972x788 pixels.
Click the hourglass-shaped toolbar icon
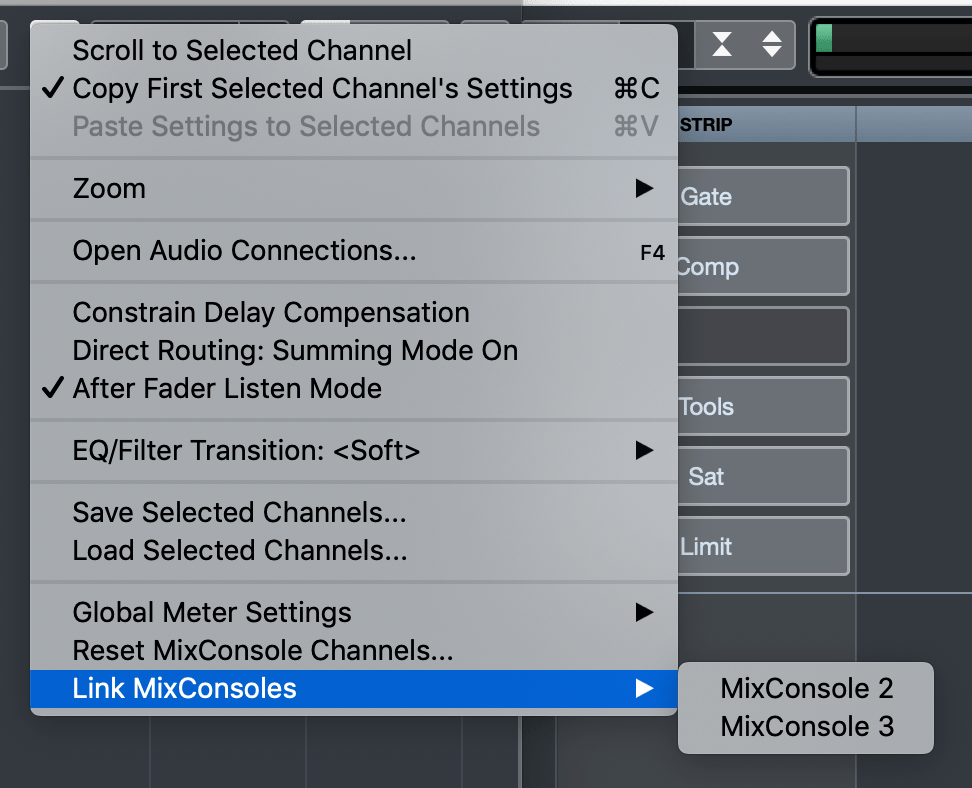point(723,45)
